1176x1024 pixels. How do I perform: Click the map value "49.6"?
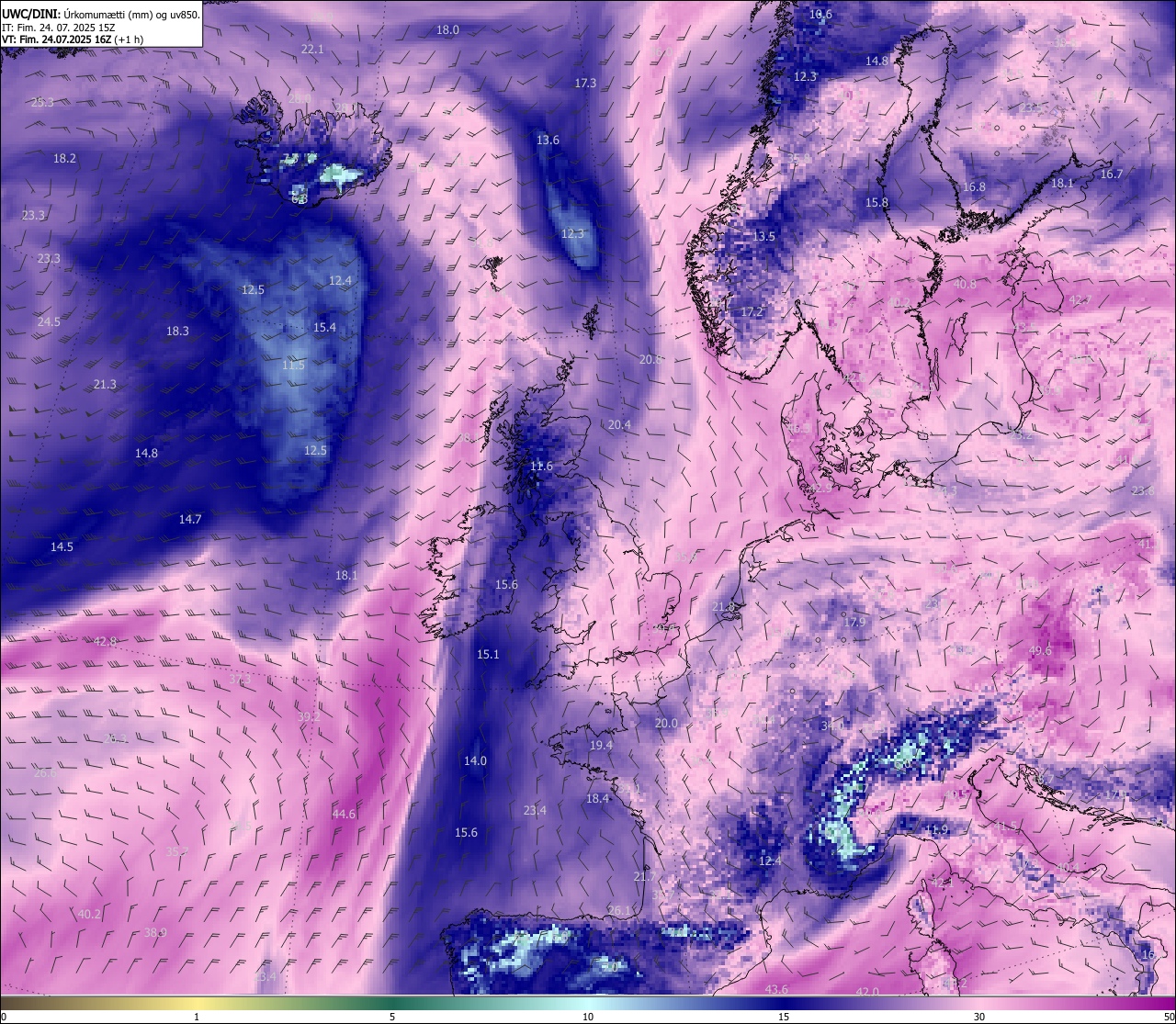(x=1040, y=650)
